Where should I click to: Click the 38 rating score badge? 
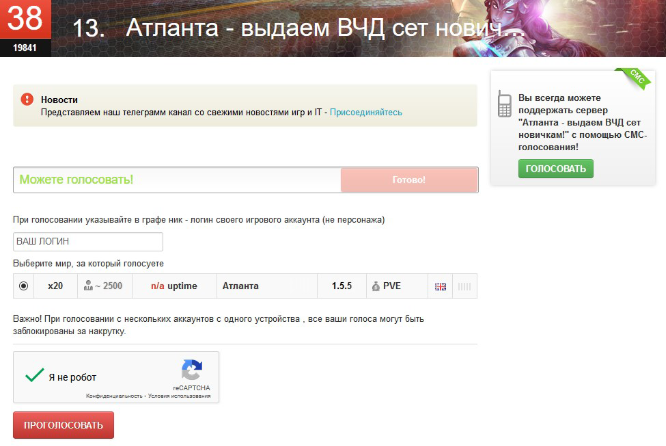pyautogui.click(x=25, y=28)
